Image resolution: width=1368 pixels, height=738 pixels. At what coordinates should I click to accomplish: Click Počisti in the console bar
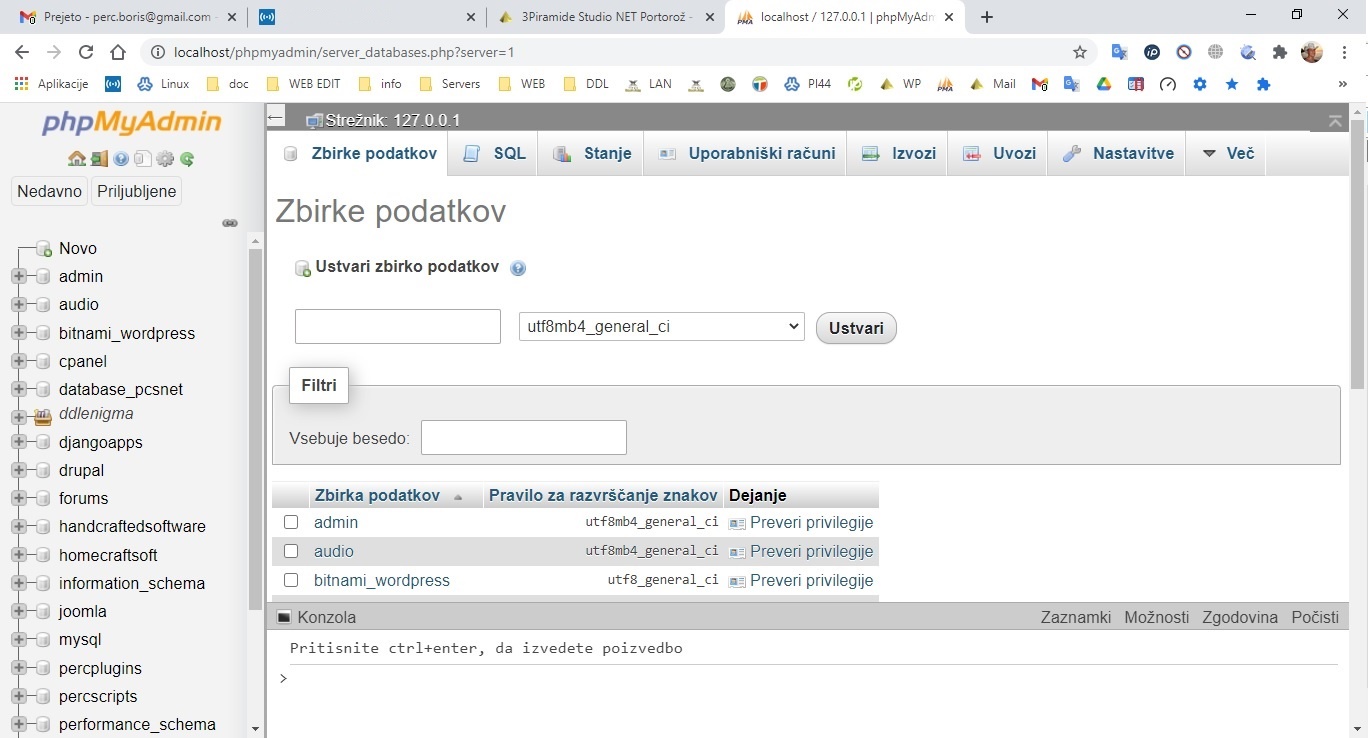pyautogui.click(x=1315, y=617)
